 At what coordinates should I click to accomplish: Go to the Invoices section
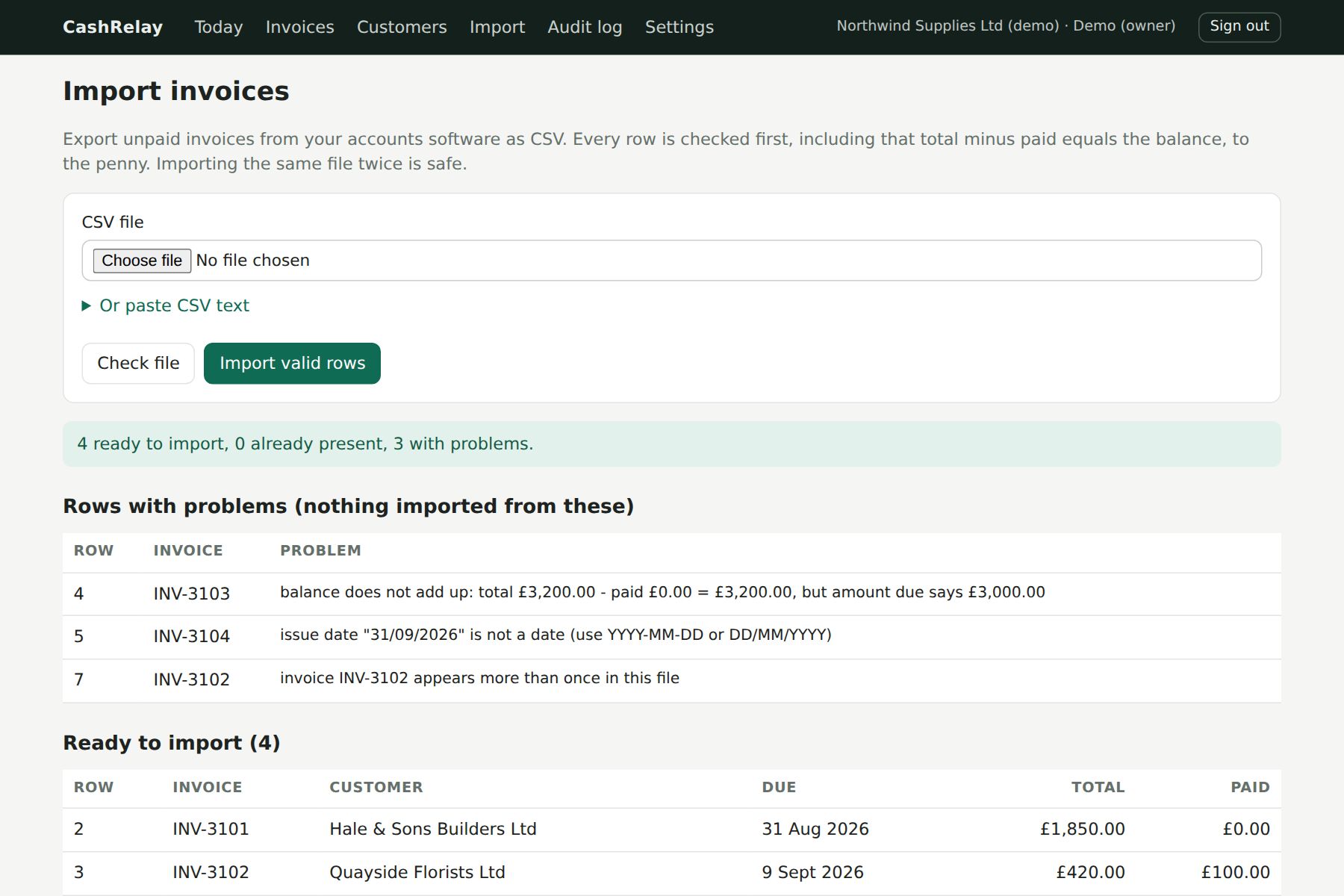pos(300,27)
